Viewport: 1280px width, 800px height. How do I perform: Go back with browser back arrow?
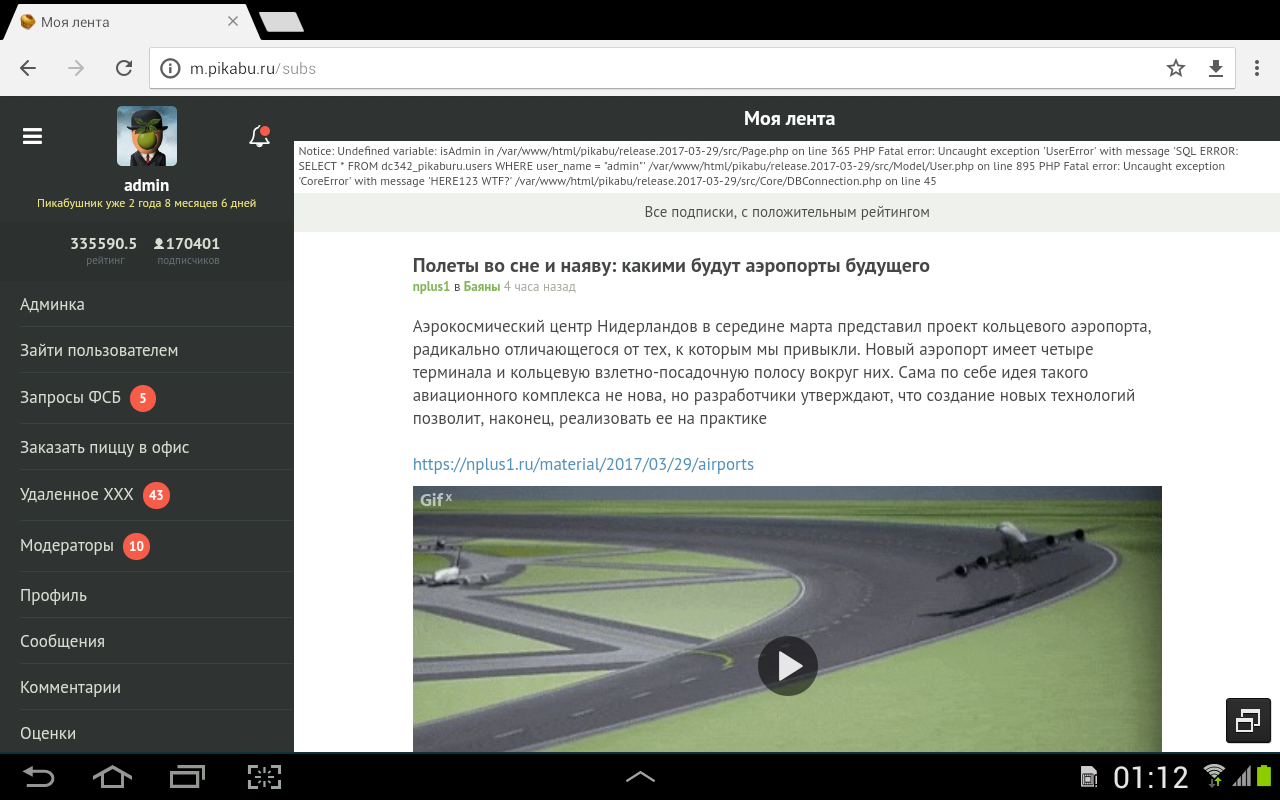pos(28,68)
